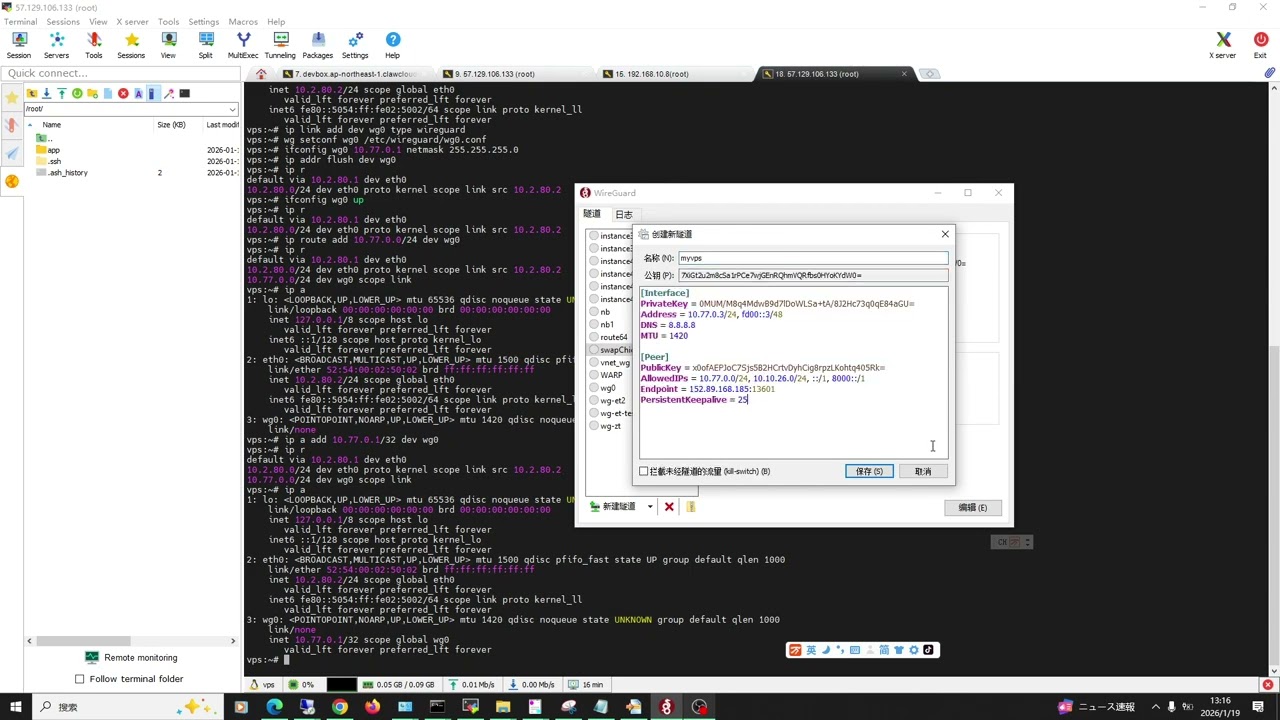
Task: Click the 名称 name field containing myvps
Action: 813,258
